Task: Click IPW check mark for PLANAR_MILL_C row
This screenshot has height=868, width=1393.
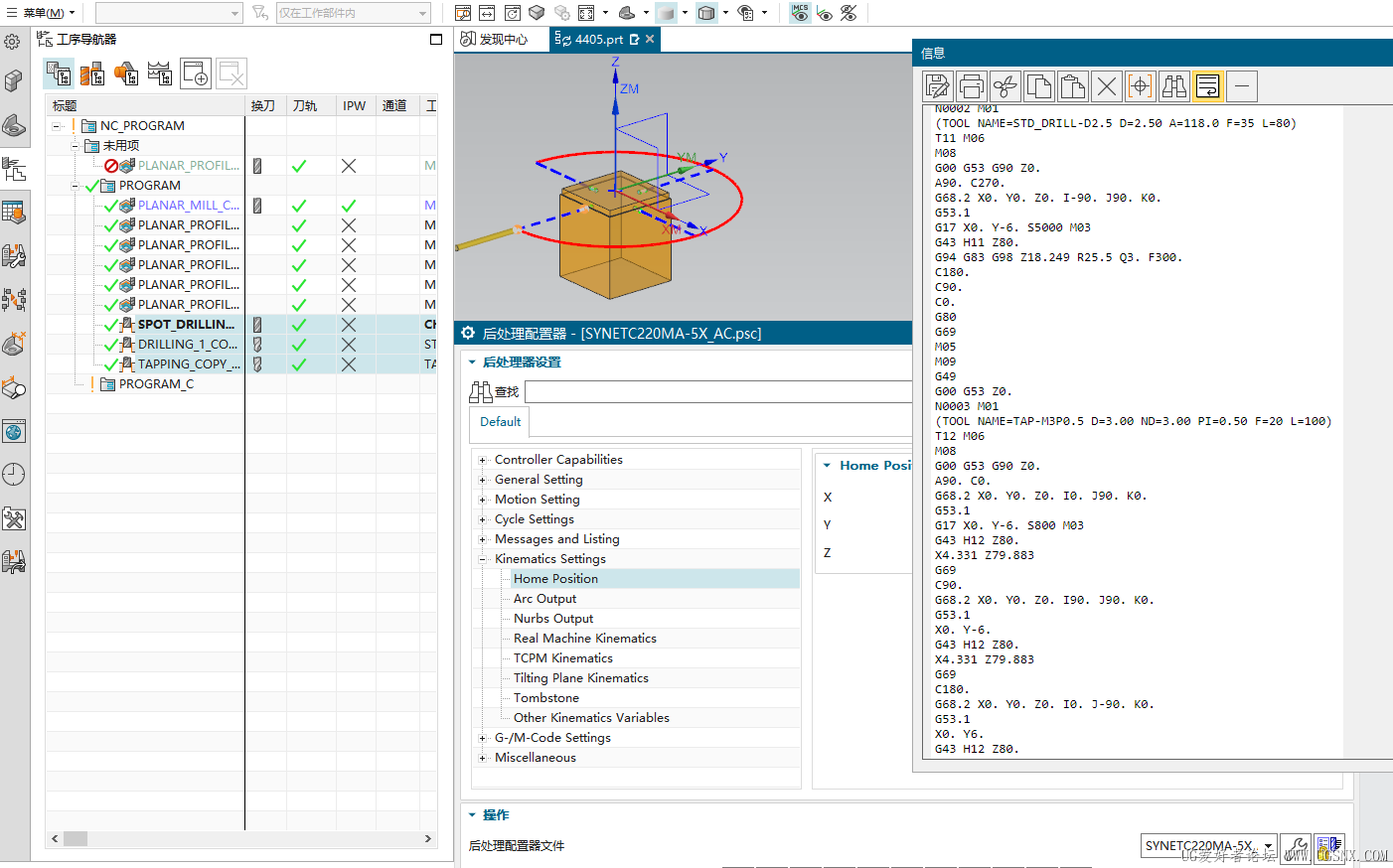Action: [349, 206]
